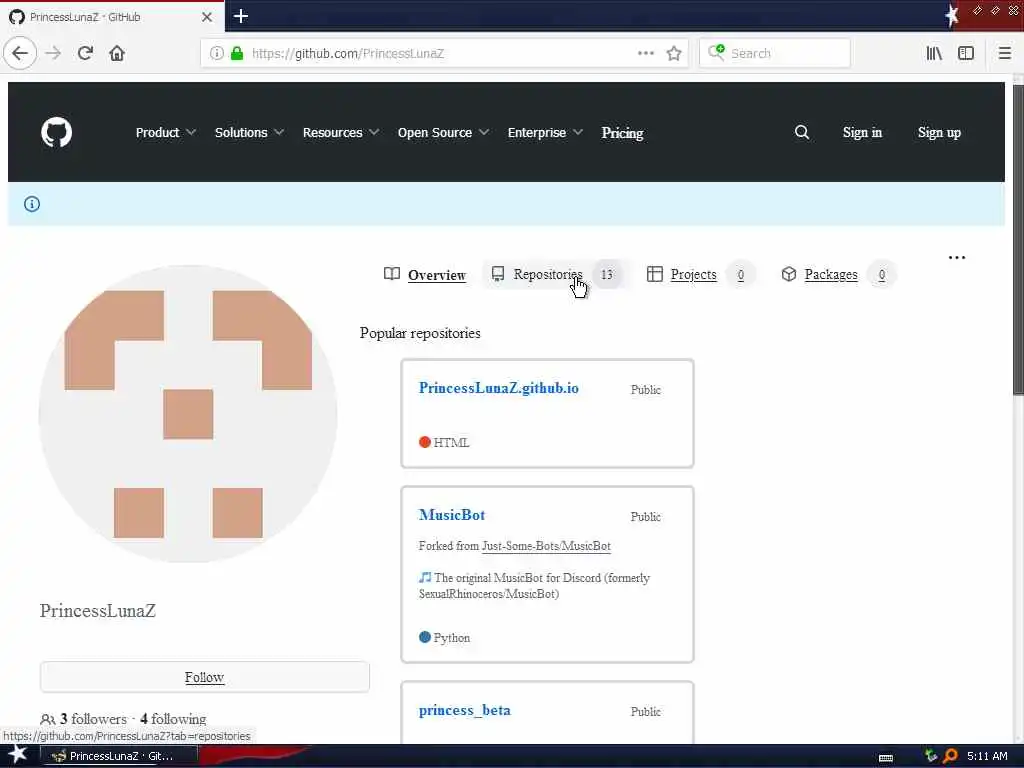The image size is (1024, 768).
Task: Click the network tray icon
Action: click(931, 756)
